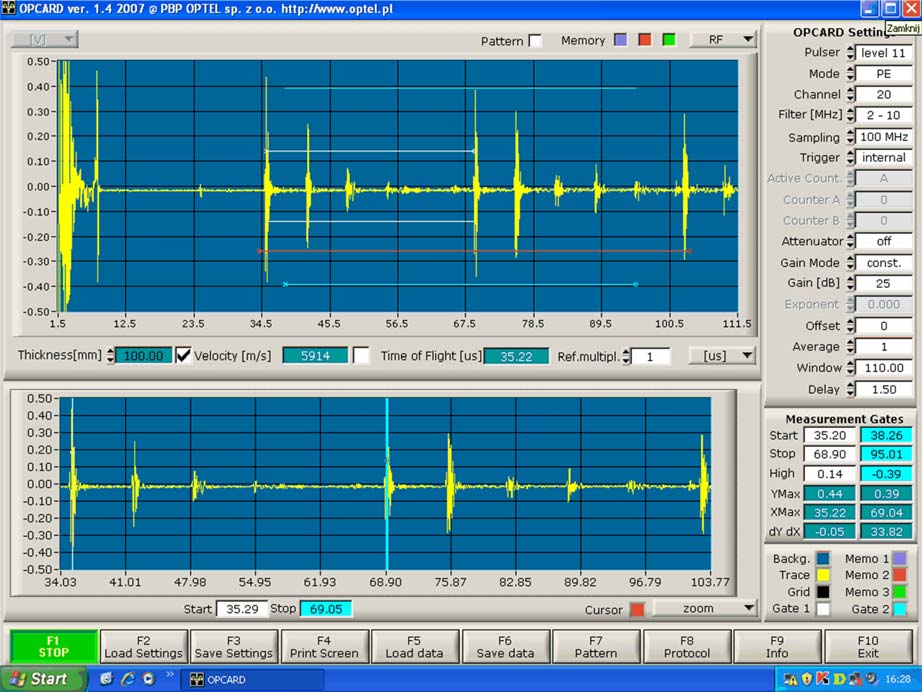
Task: Change the Memo 3 color swatch
Action: (900, 592)
